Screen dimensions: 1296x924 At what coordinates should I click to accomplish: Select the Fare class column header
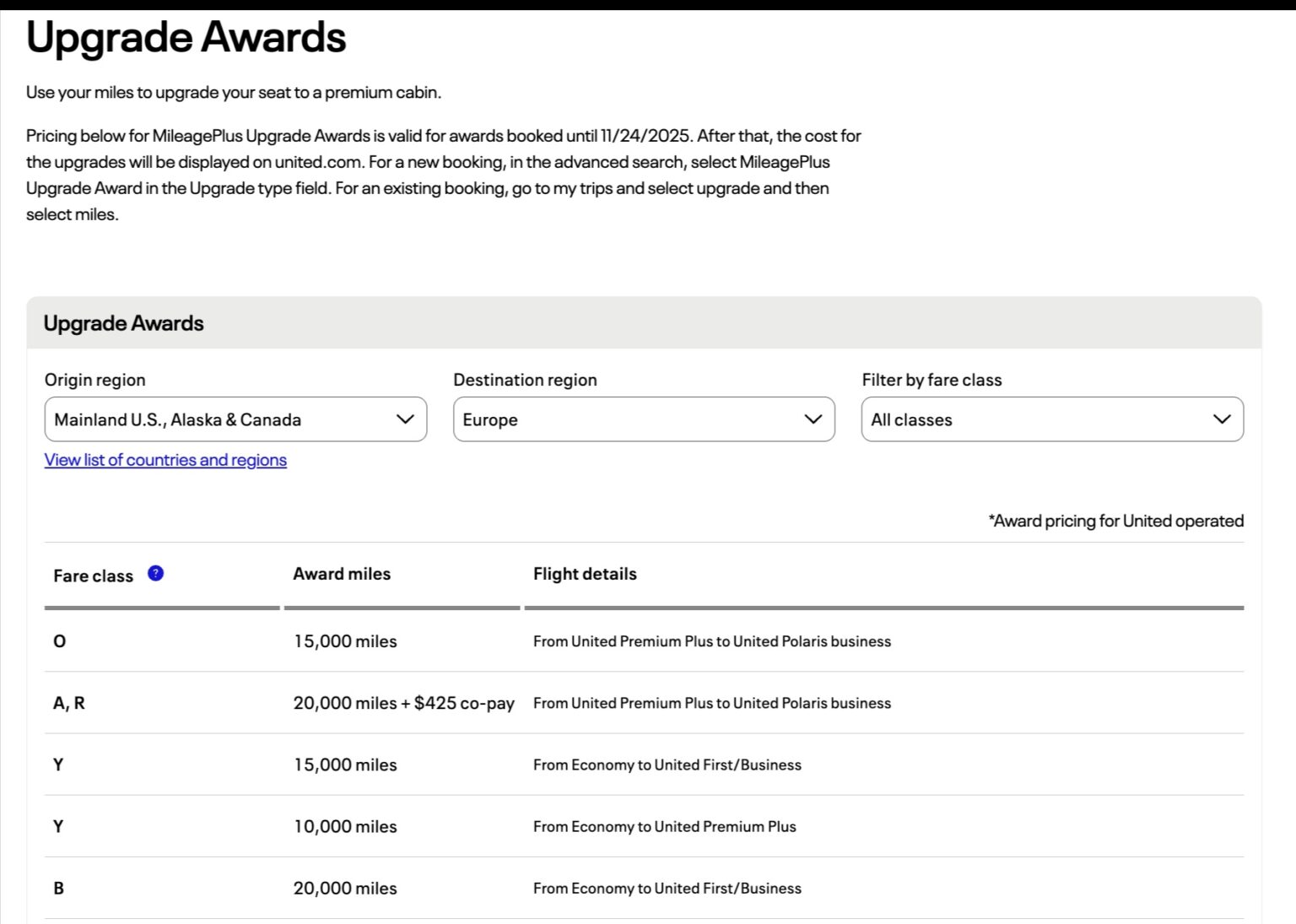click(93, 575)
